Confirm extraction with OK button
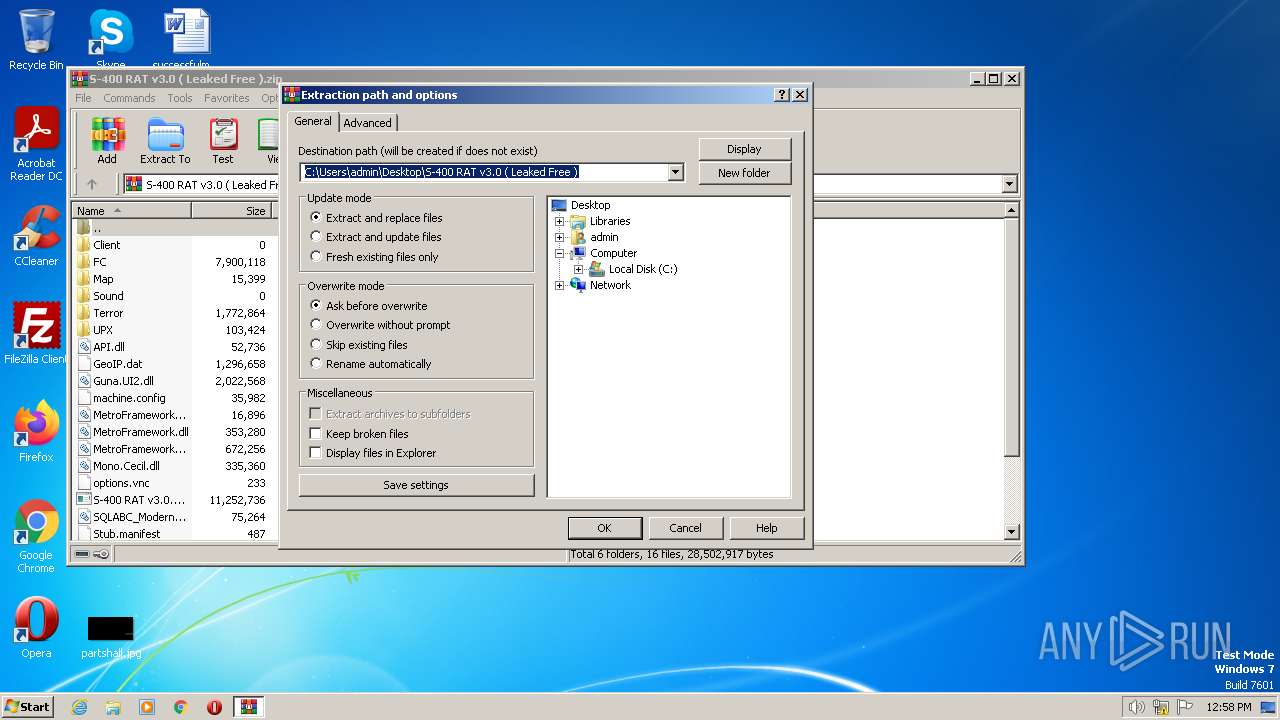 [604, 528]
